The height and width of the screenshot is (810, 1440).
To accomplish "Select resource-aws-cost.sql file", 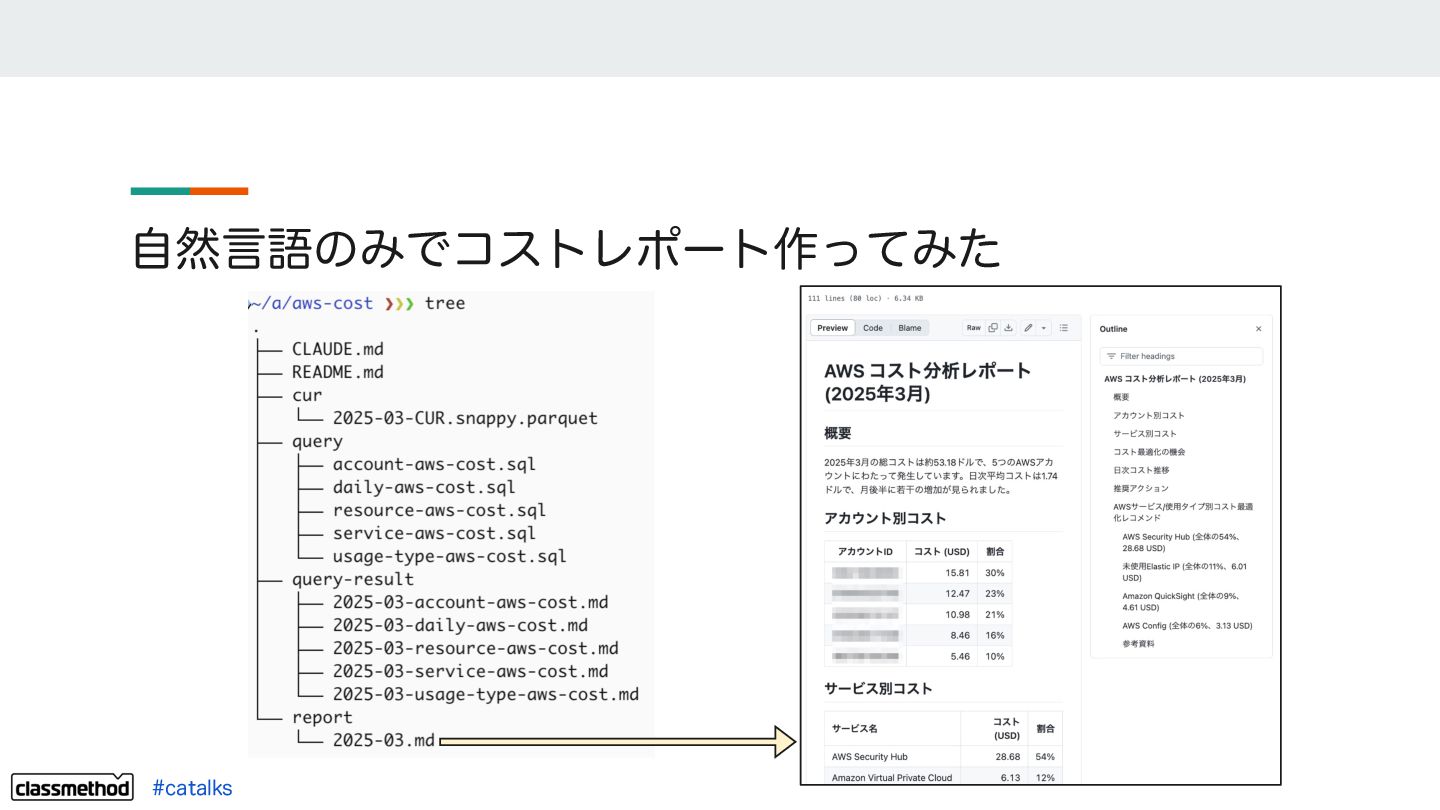I will (x=439, y=510).
